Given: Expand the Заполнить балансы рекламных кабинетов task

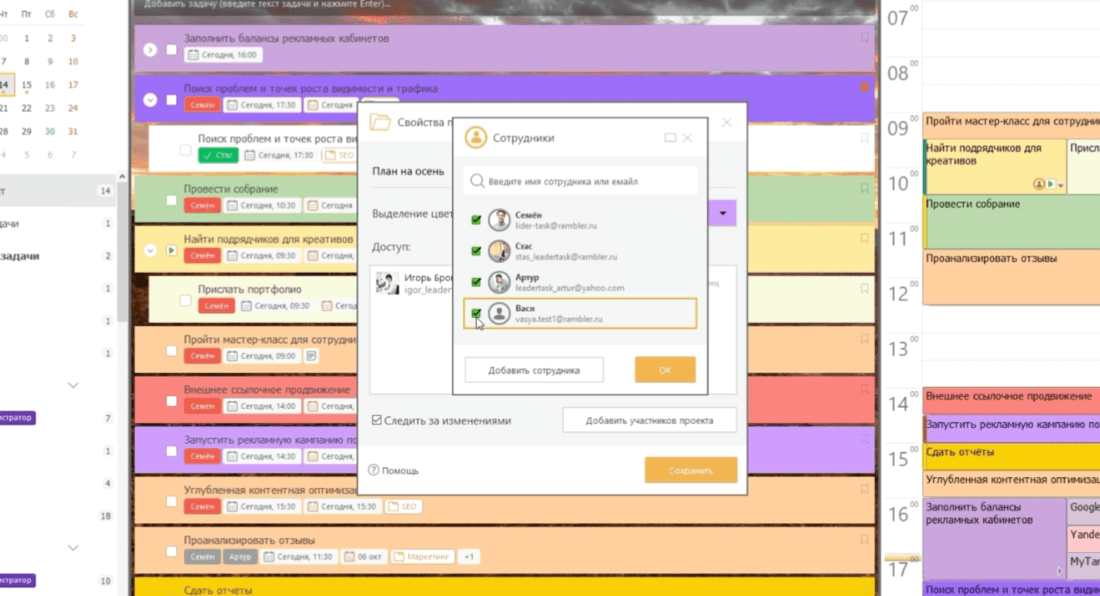Looking at the screenshot, I should 150,49.
